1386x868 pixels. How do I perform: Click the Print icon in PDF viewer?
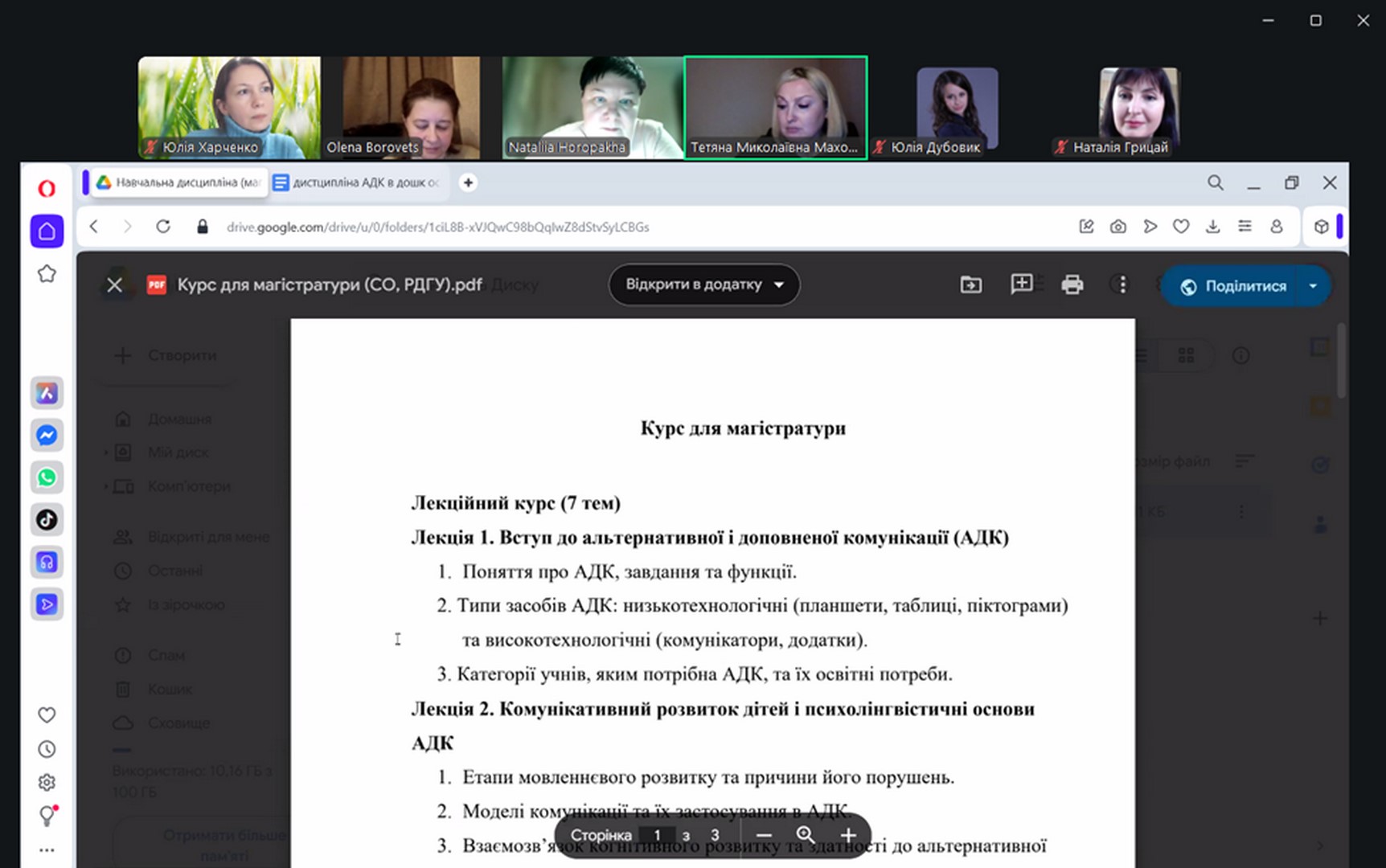click(1072, 285)
